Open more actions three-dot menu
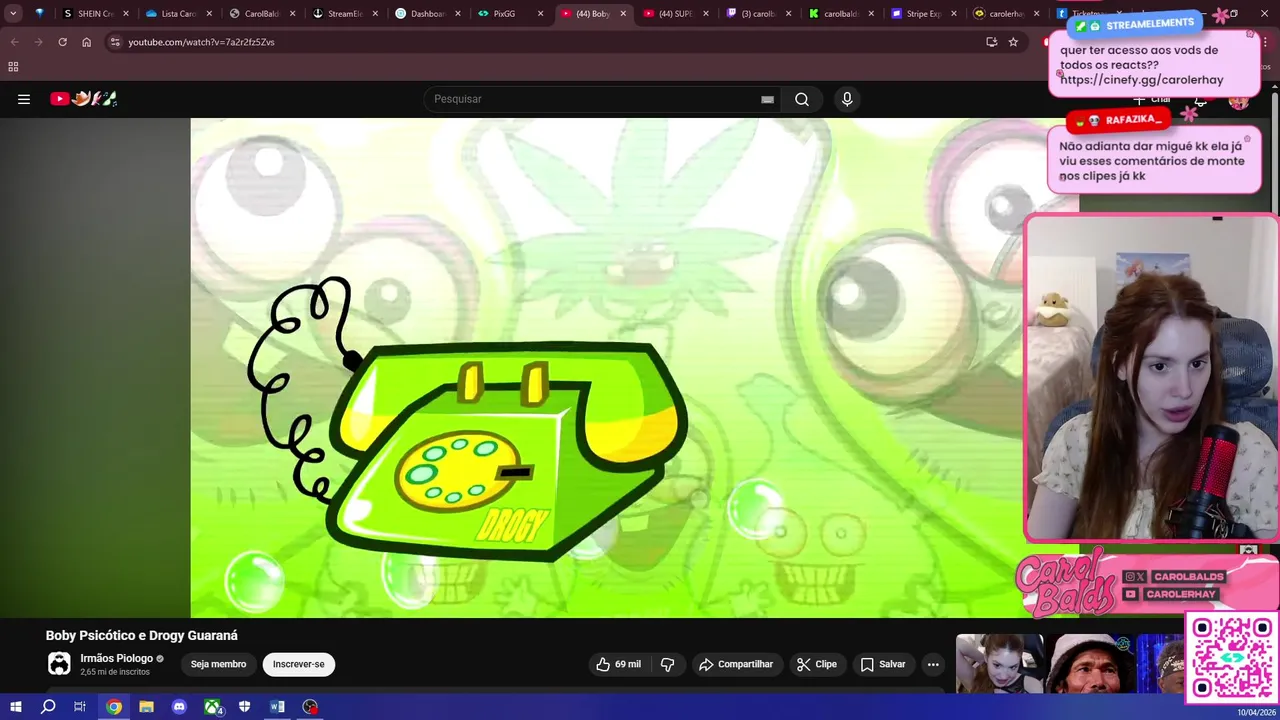The image size is (1280, 720). point(933,664)
